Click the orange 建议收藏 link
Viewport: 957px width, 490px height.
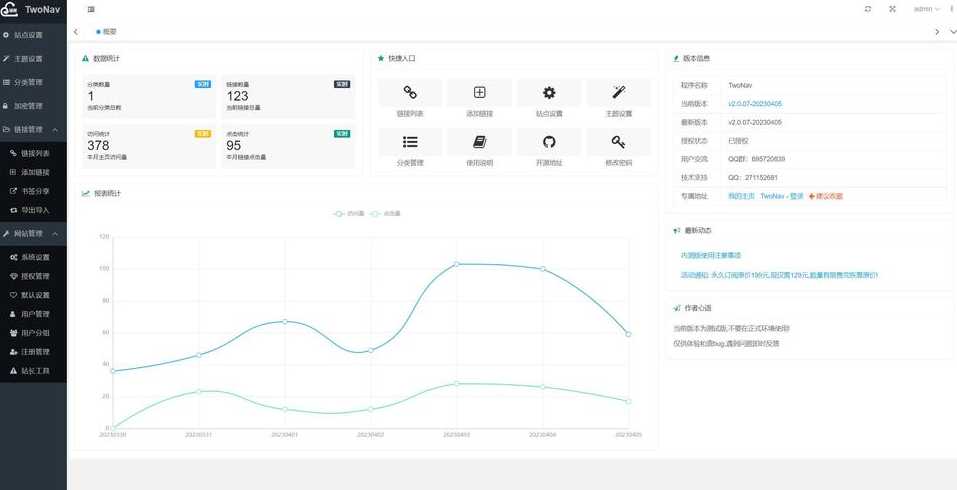tap(826, 196)
